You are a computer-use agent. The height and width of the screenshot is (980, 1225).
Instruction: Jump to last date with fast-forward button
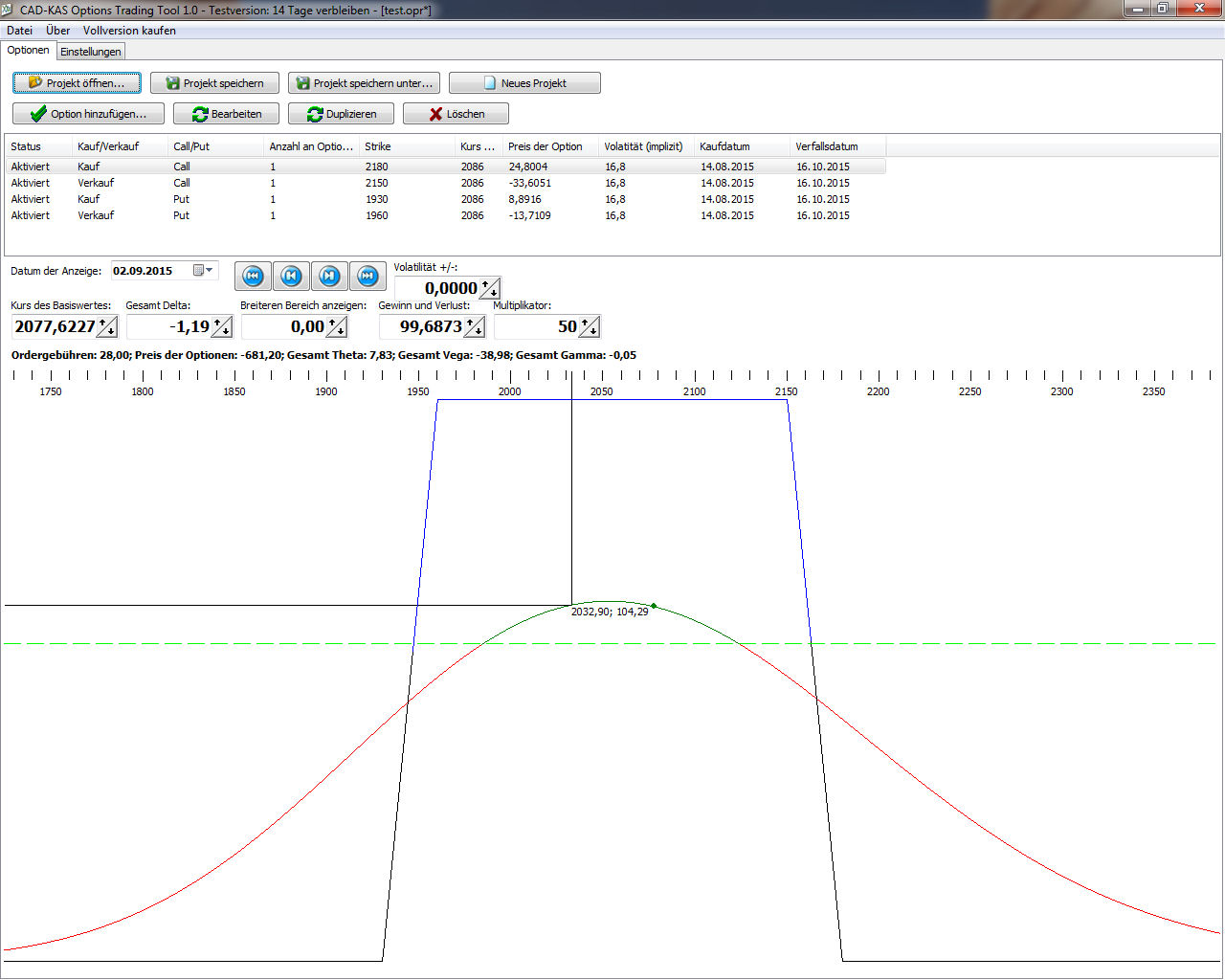point(367,277)
